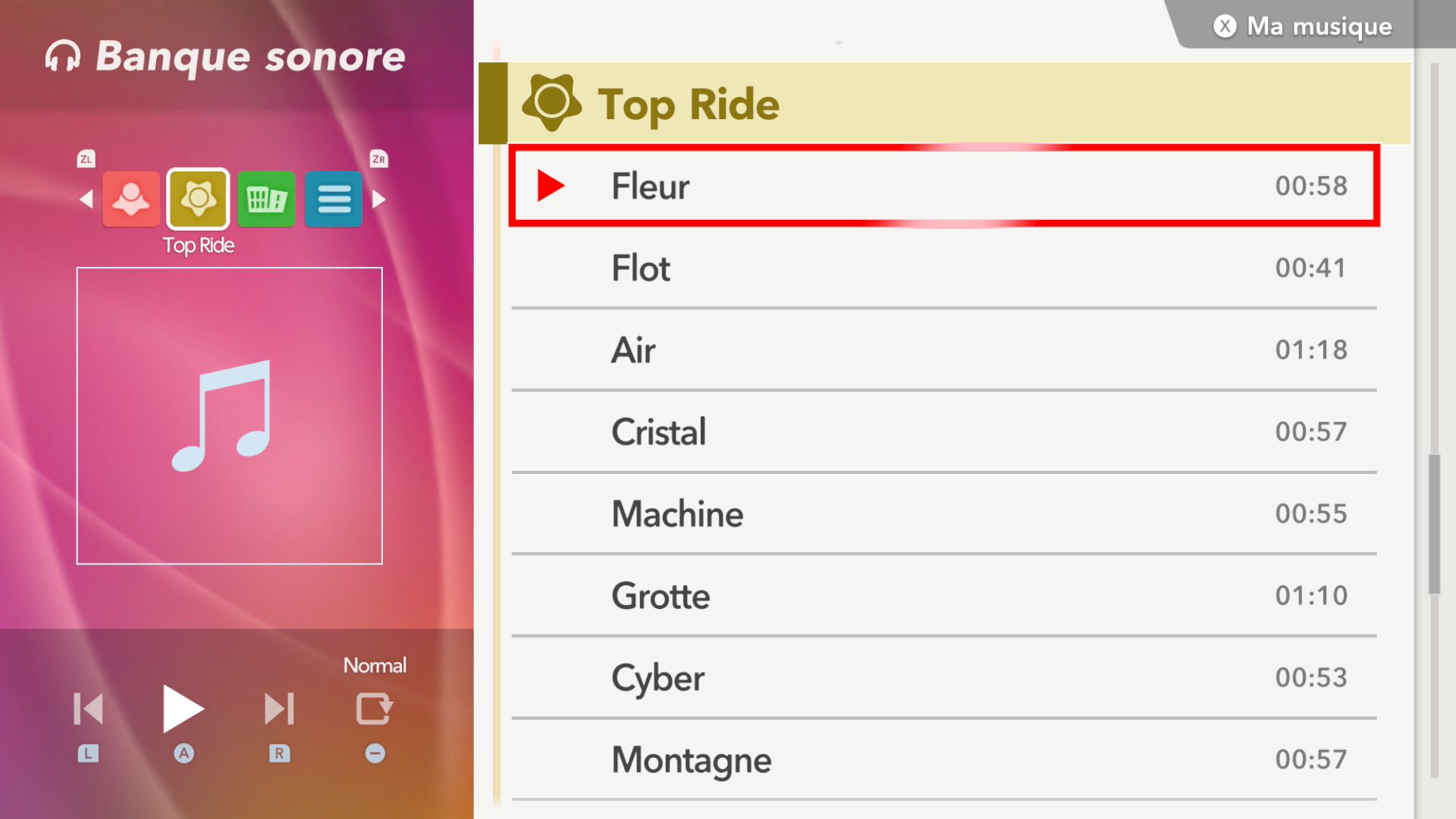Click the album art music note thumbnail

click(229, 416)
